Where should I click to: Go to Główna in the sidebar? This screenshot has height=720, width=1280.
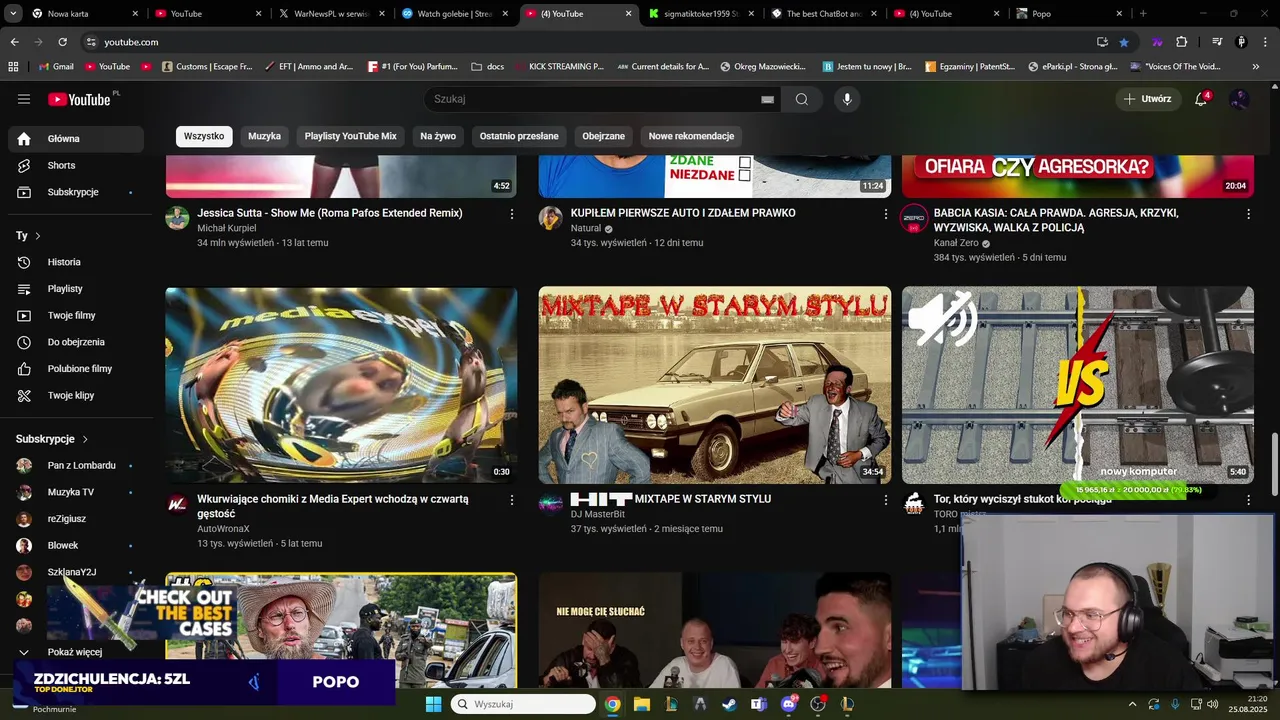(x=77, y=139)
